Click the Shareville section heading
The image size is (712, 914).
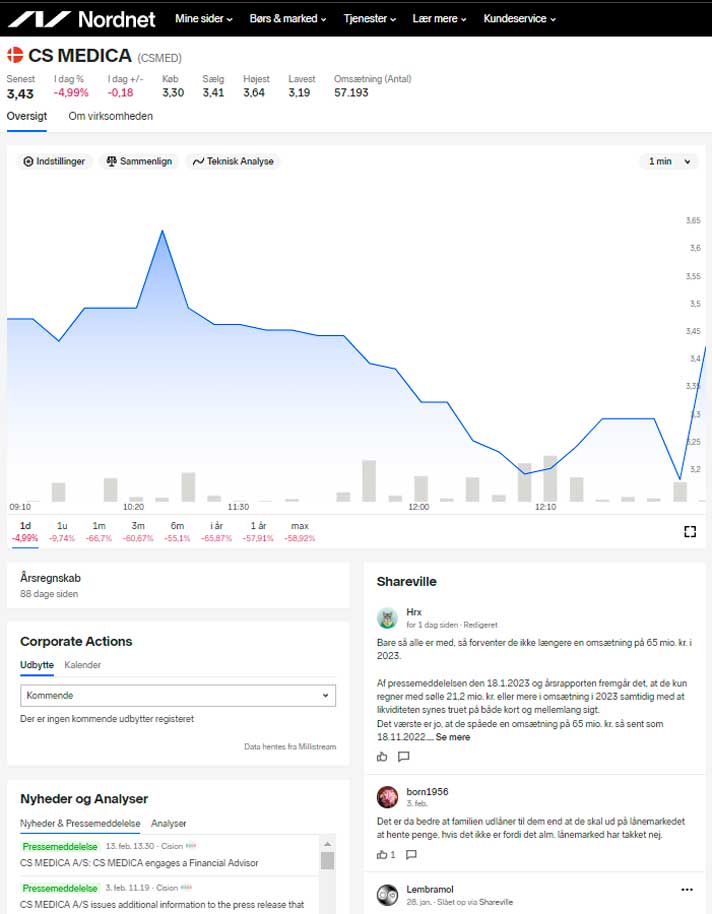[x=406, y=582]
